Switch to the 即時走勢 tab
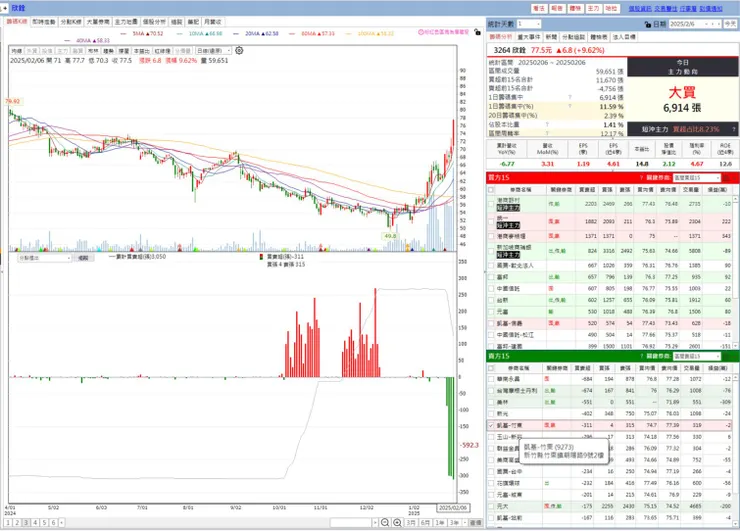Viewport: 740px width, 531px height. coord(44,22)
